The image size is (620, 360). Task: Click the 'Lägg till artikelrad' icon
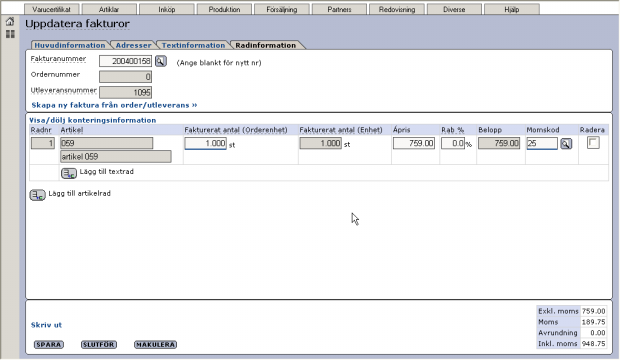[x=38, y=195]
